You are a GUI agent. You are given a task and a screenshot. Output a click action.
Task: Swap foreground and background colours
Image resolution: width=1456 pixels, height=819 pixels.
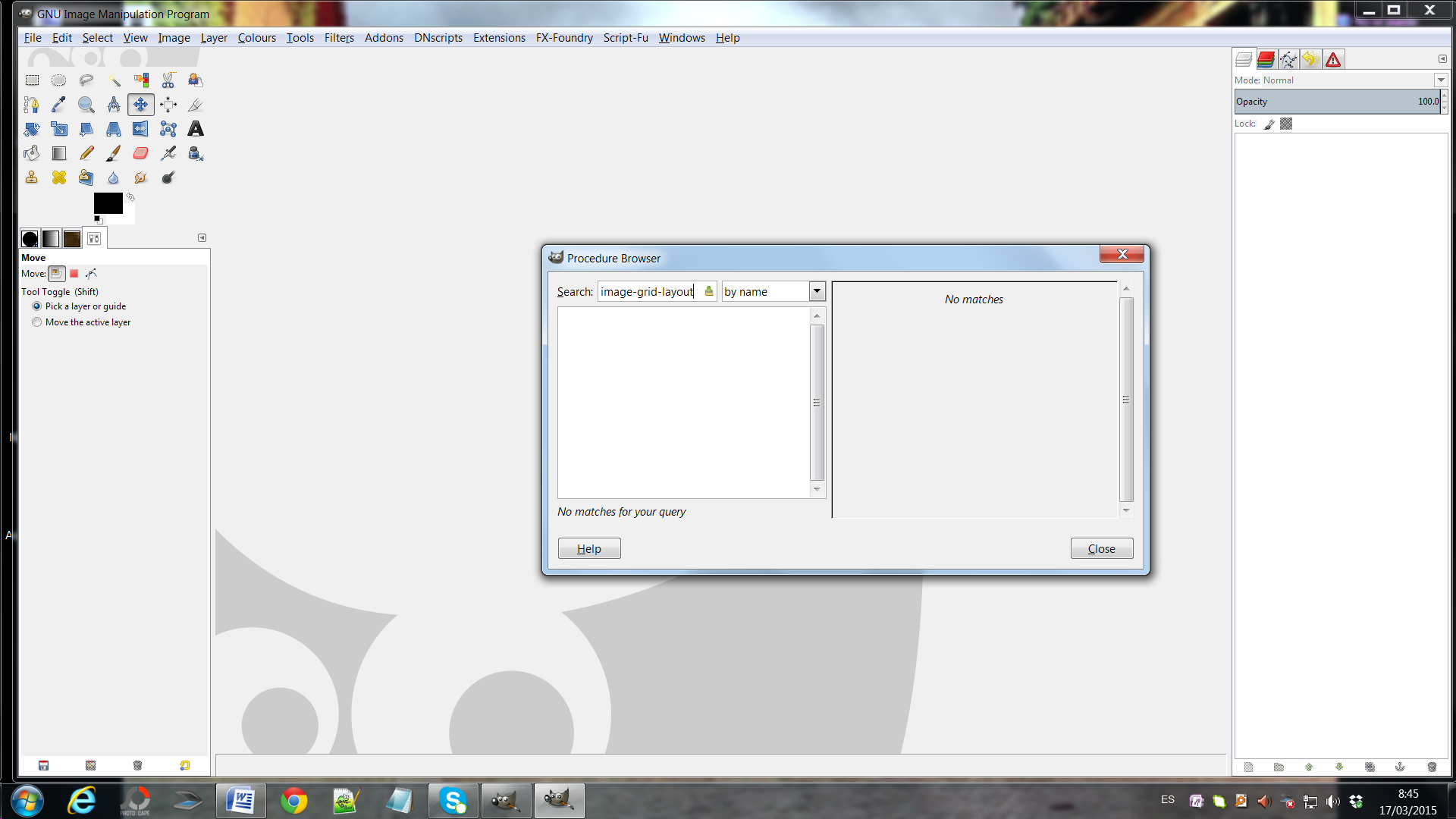point(130,197)
